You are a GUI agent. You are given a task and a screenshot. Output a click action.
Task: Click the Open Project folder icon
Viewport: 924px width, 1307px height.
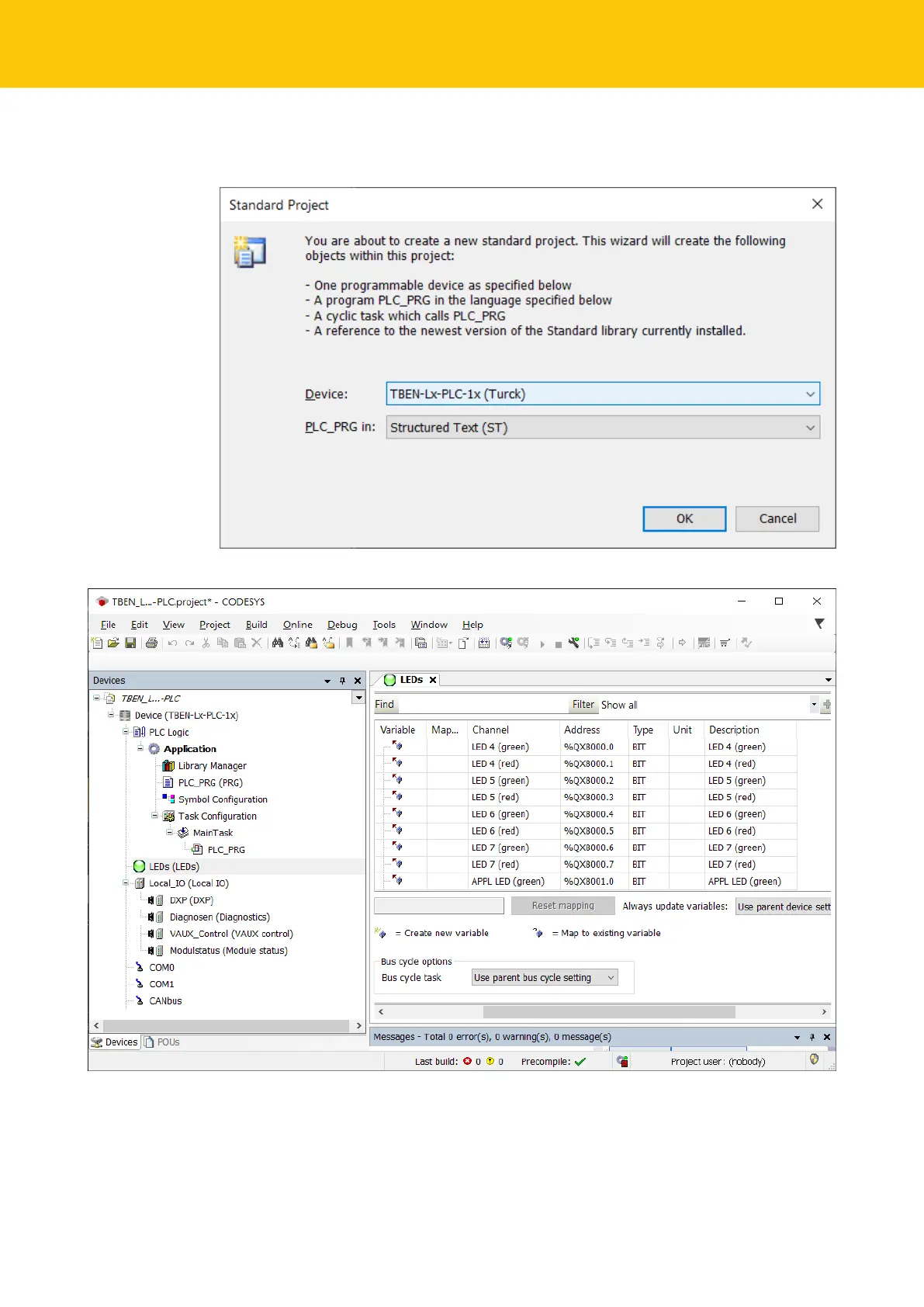pyautogui.click(x=113, y=643)
